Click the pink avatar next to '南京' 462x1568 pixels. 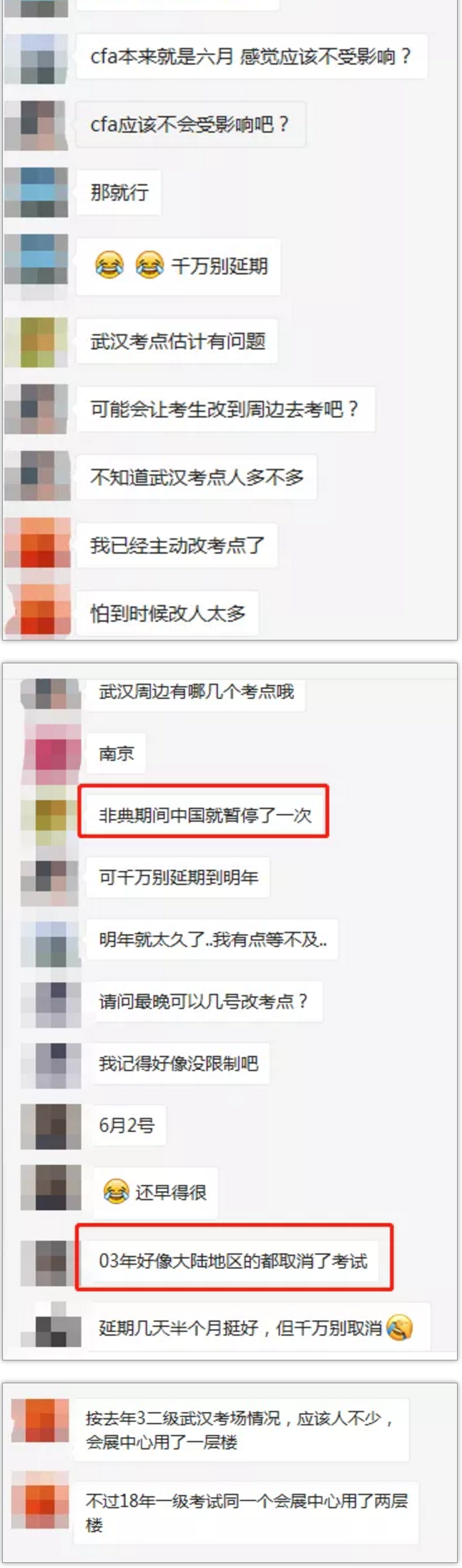51,754
